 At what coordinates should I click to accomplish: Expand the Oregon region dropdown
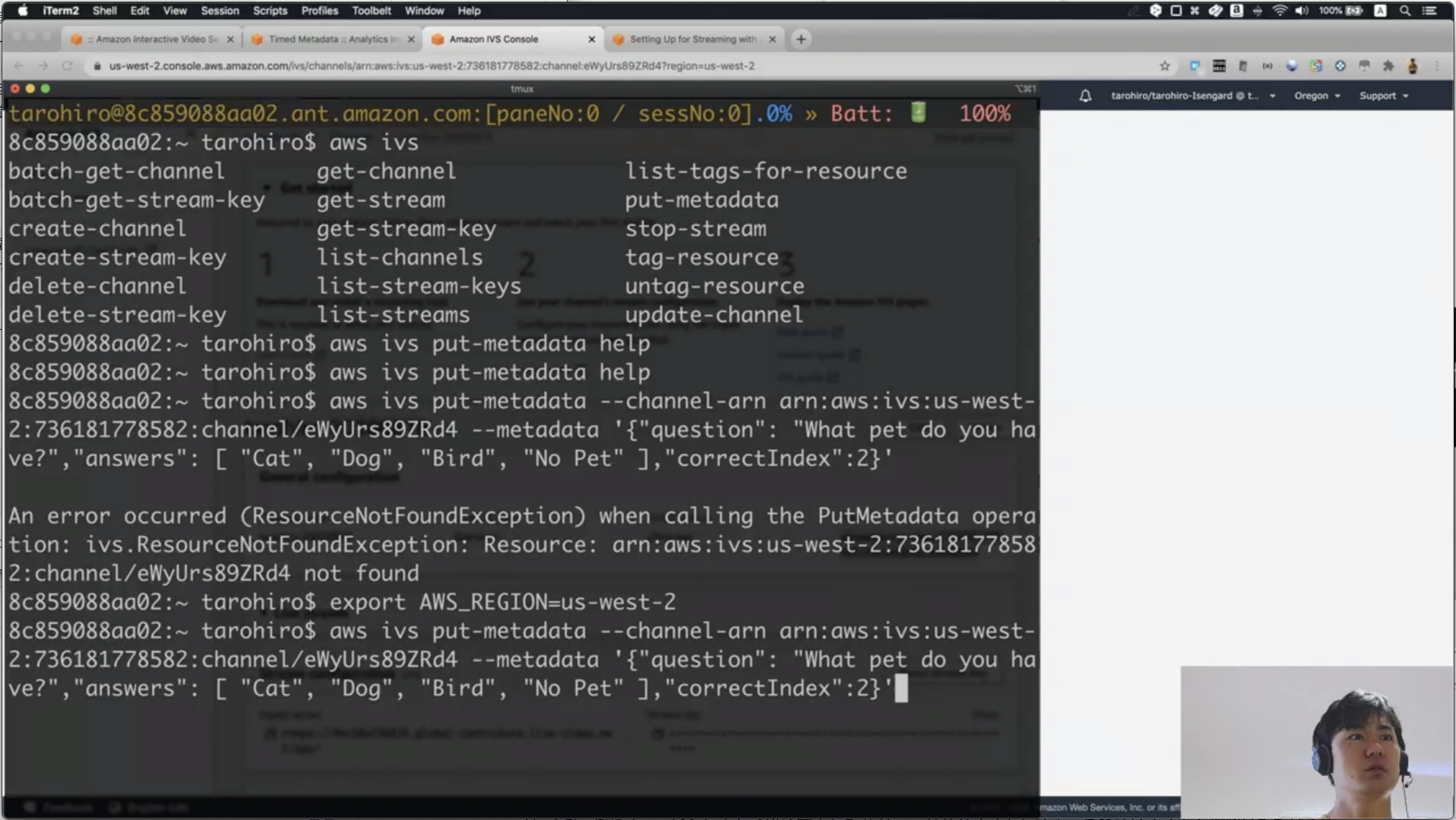(1317, 96)
